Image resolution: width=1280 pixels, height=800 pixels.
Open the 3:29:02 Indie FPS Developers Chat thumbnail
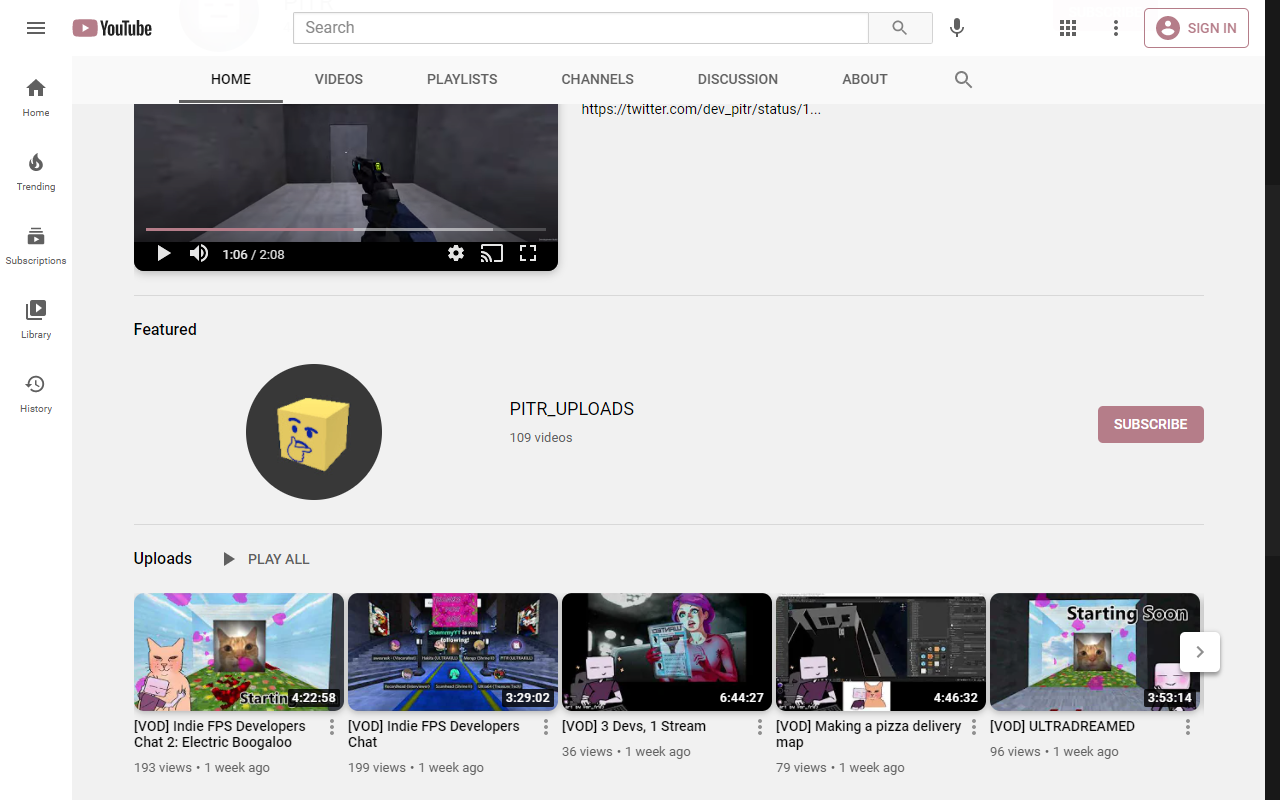click(453, 652)
